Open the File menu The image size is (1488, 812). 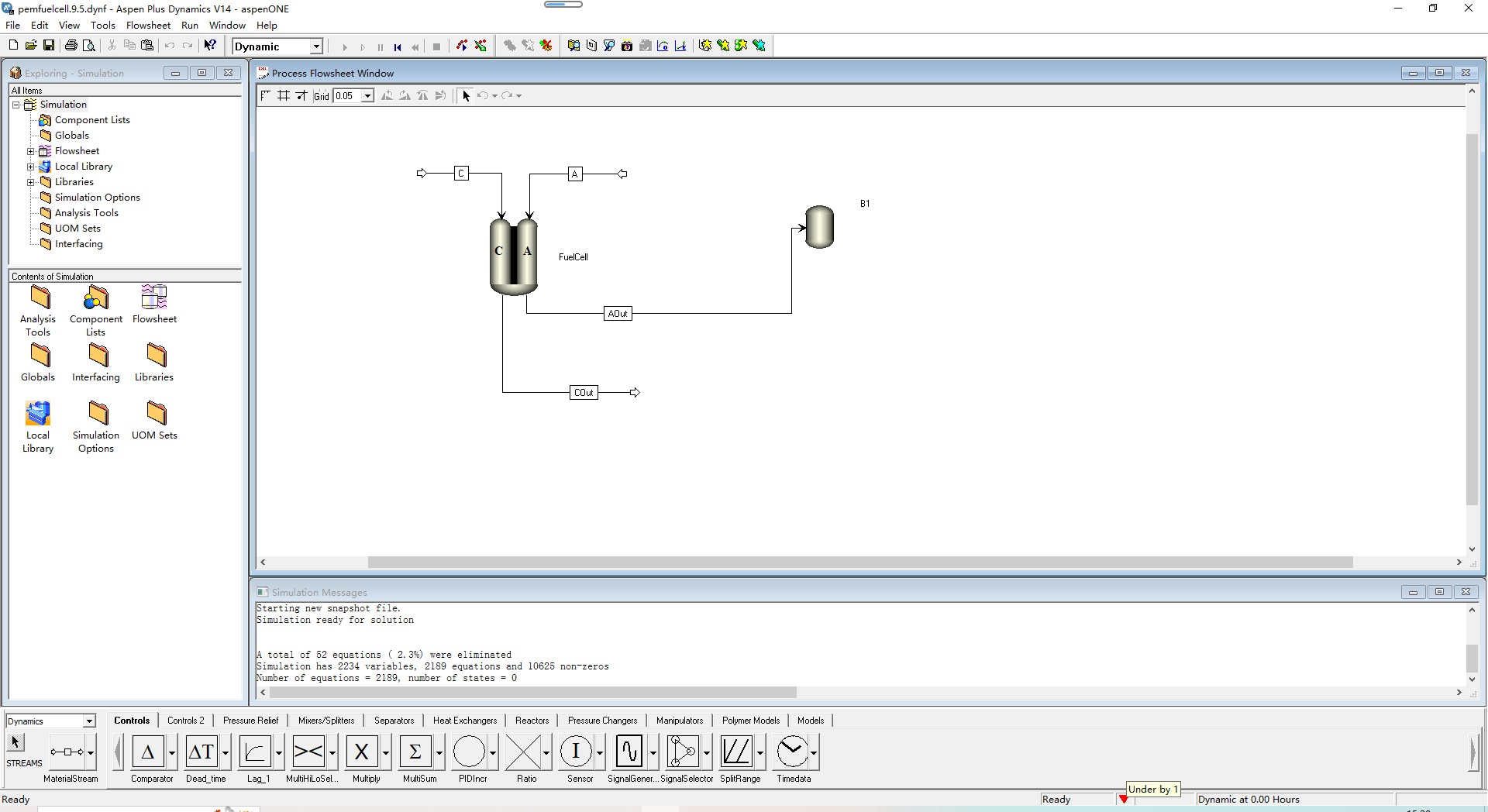pyautogui.click(x=13, y=25)
